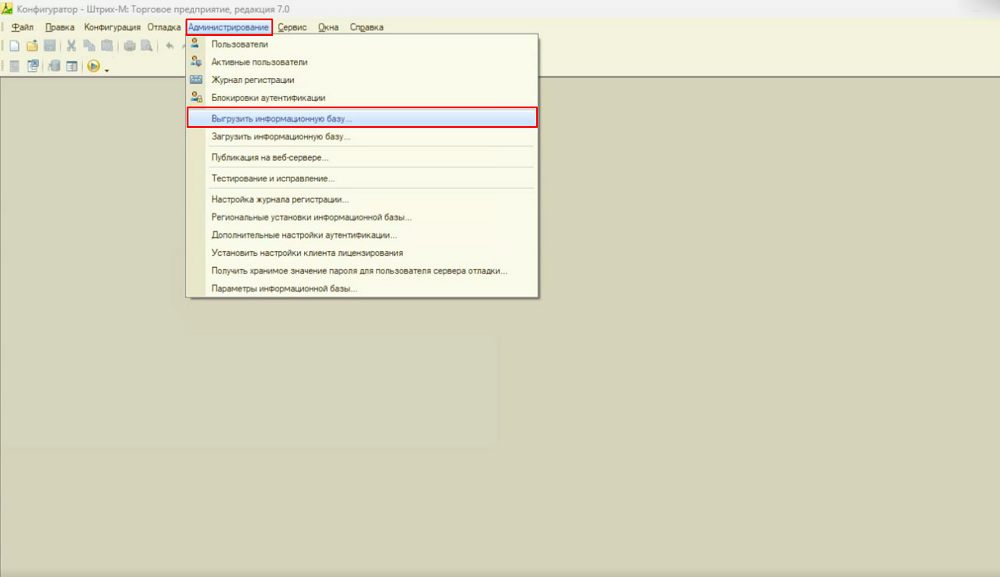Choose Загрузить информационную базу

[362, 136]
